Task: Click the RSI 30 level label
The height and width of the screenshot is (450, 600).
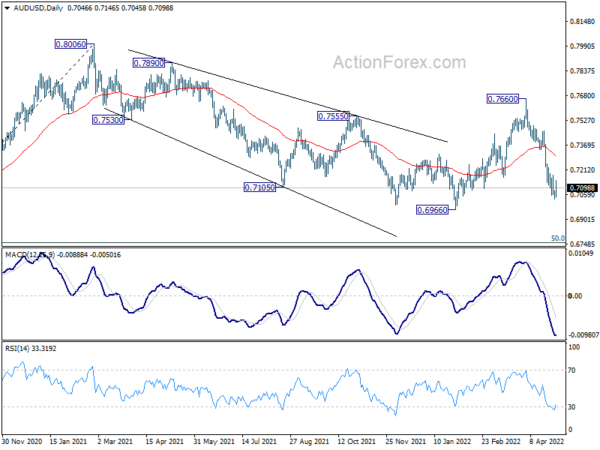Action: [572, 407]
